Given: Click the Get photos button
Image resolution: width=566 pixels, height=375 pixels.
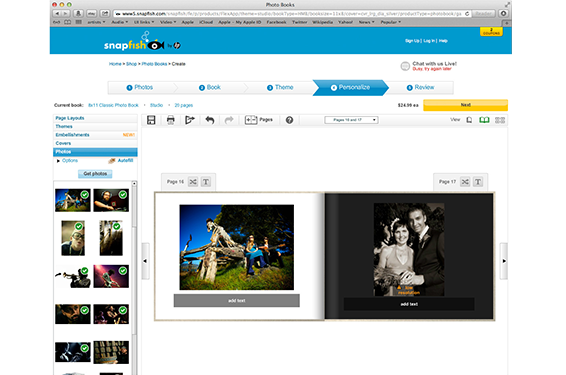Looking at the screenshot, I should (x=95, y=174).
